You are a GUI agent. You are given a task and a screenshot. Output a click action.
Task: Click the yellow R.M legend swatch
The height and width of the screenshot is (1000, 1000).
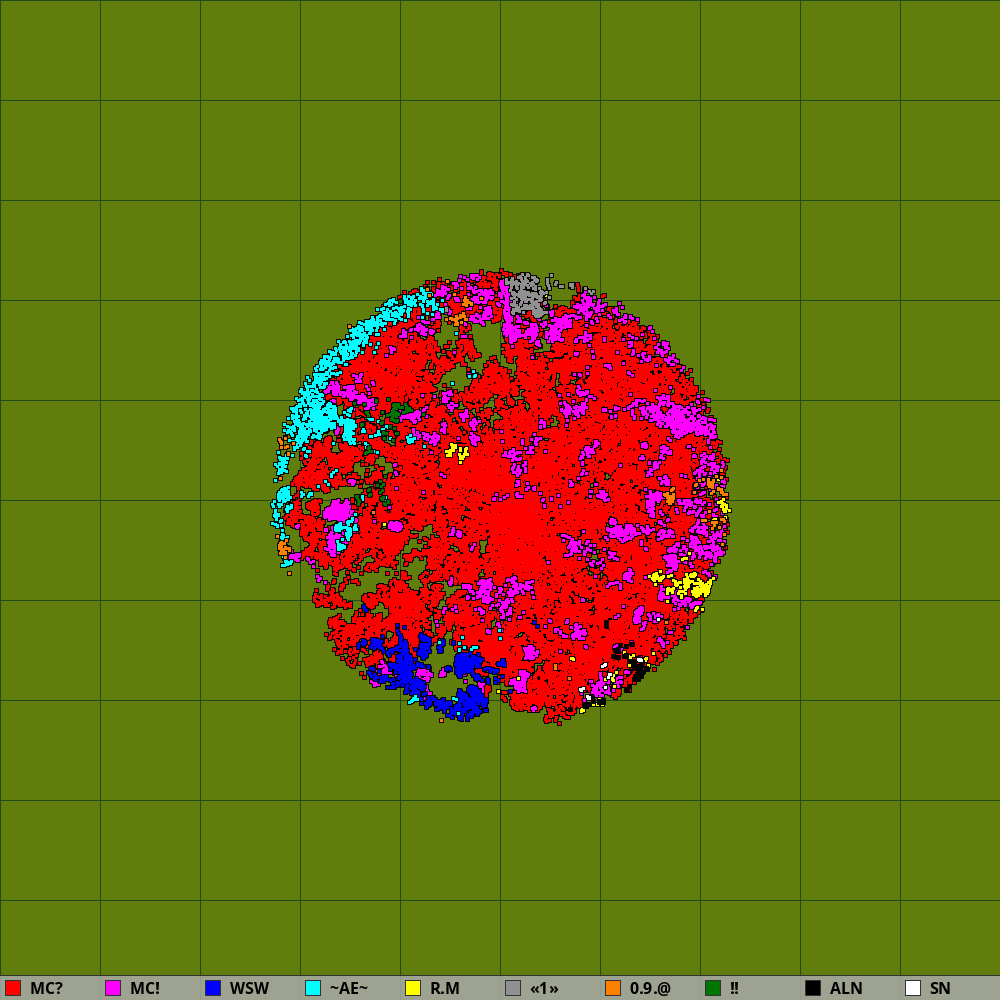413,988
